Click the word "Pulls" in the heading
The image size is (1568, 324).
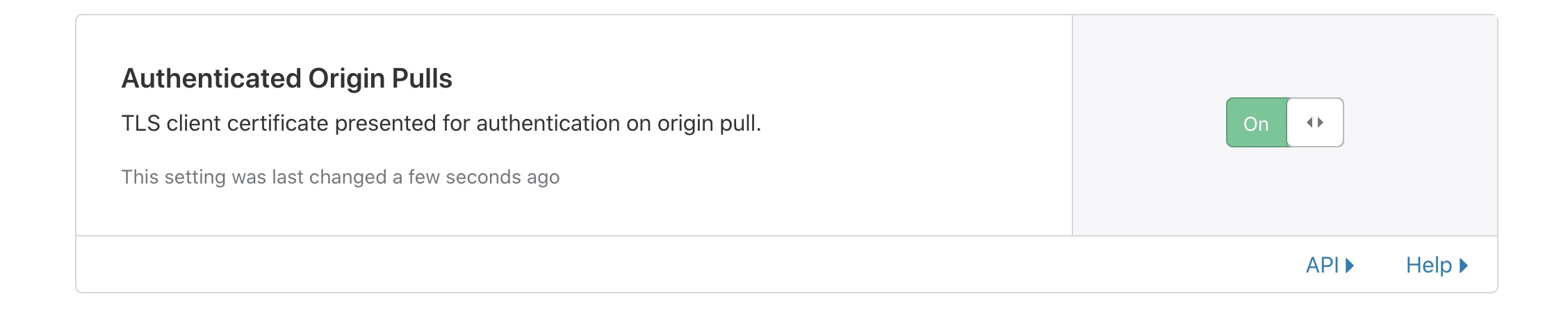(422, 79)
